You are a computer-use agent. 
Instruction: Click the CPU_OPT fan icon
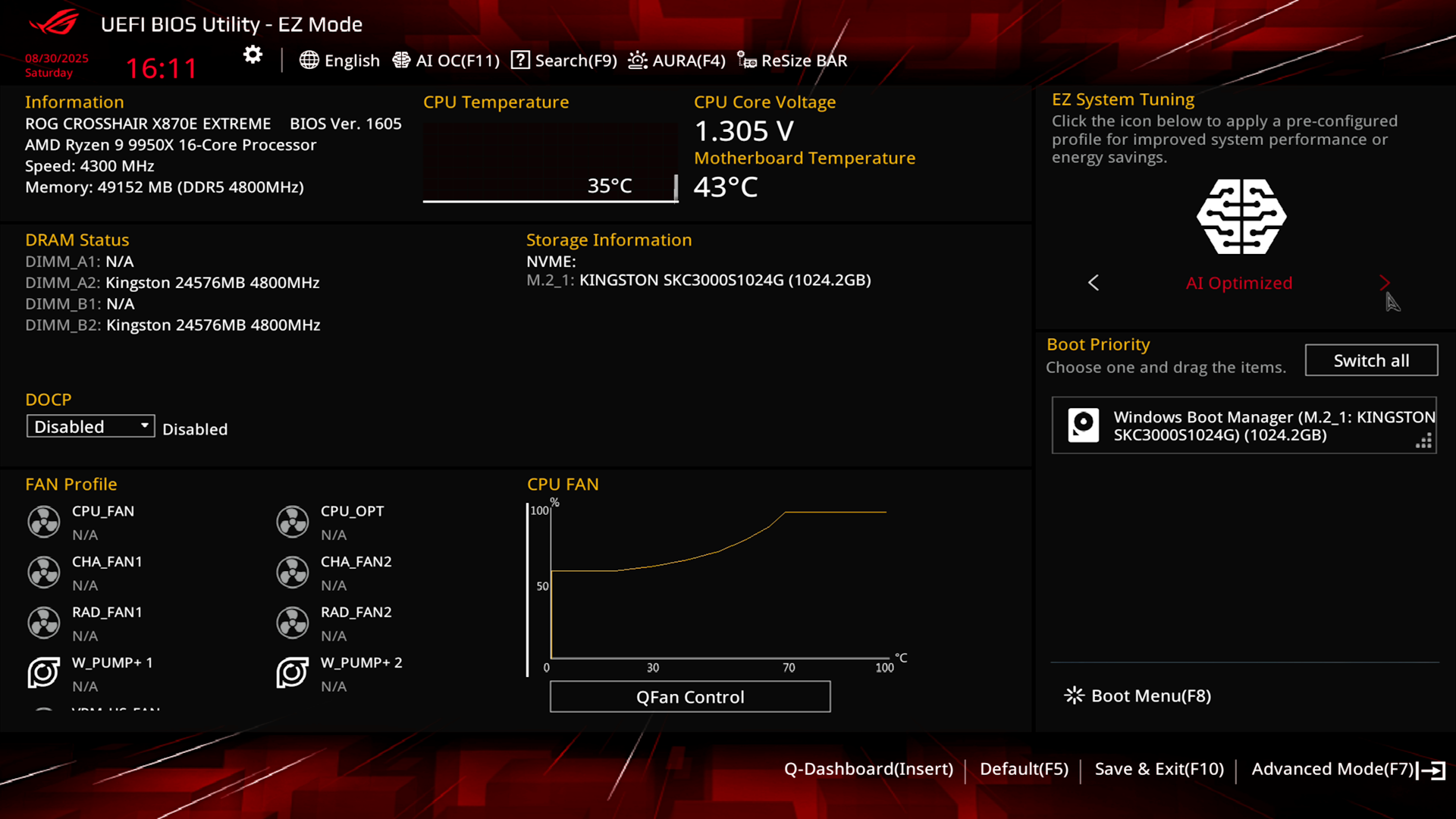(x=293, y=522)
